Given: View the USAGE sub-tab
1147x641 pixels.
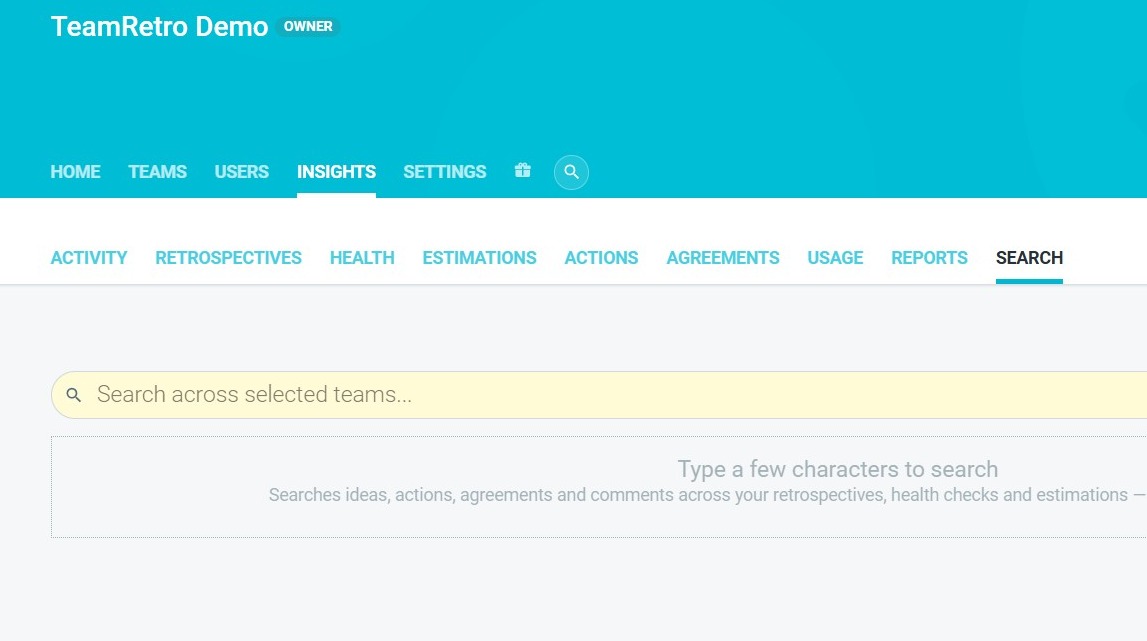Looking at the screenshot, I should coord(835,258).
